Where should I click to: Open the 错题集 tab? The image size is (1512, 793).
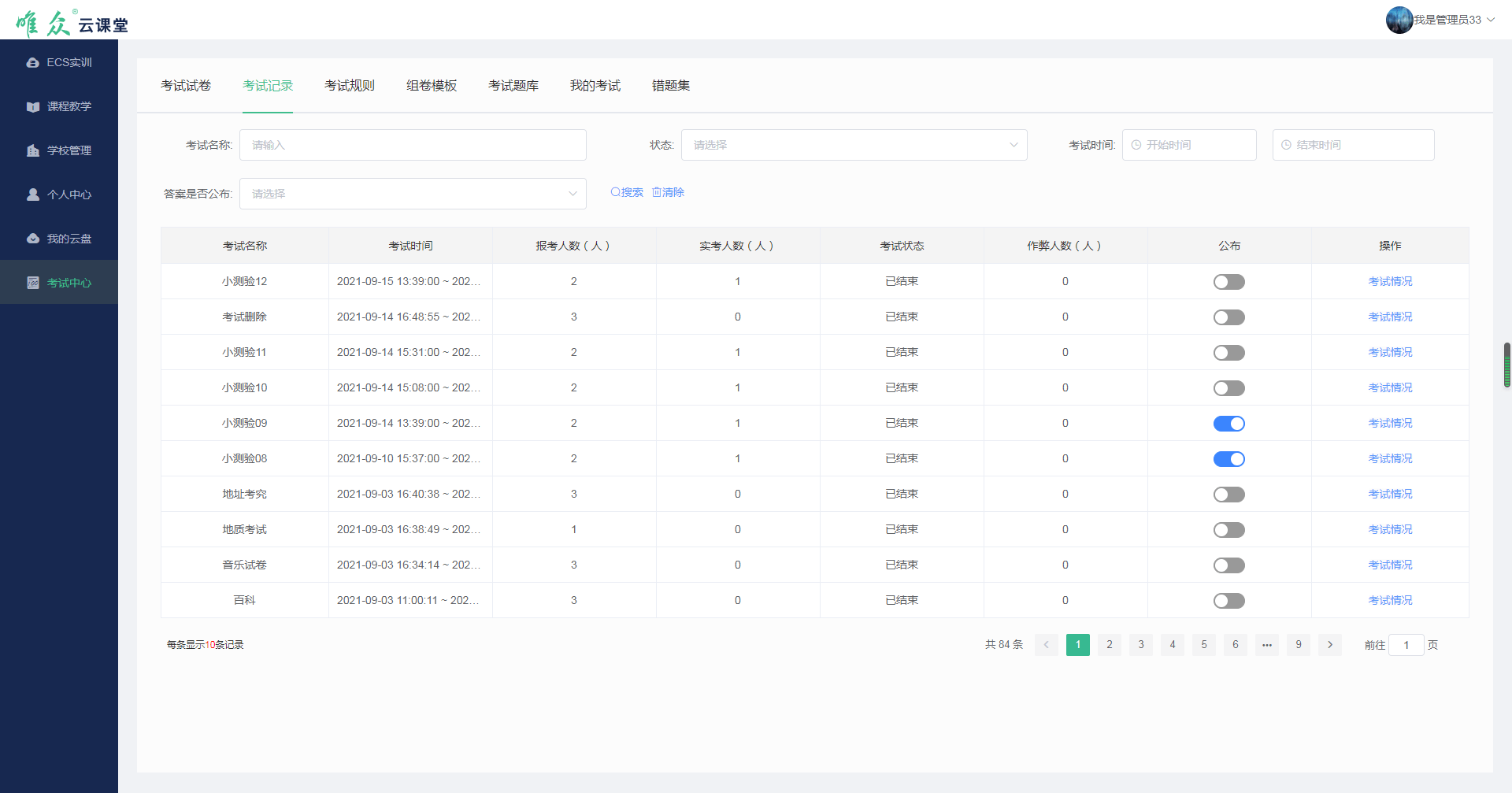tap(671, 86)
